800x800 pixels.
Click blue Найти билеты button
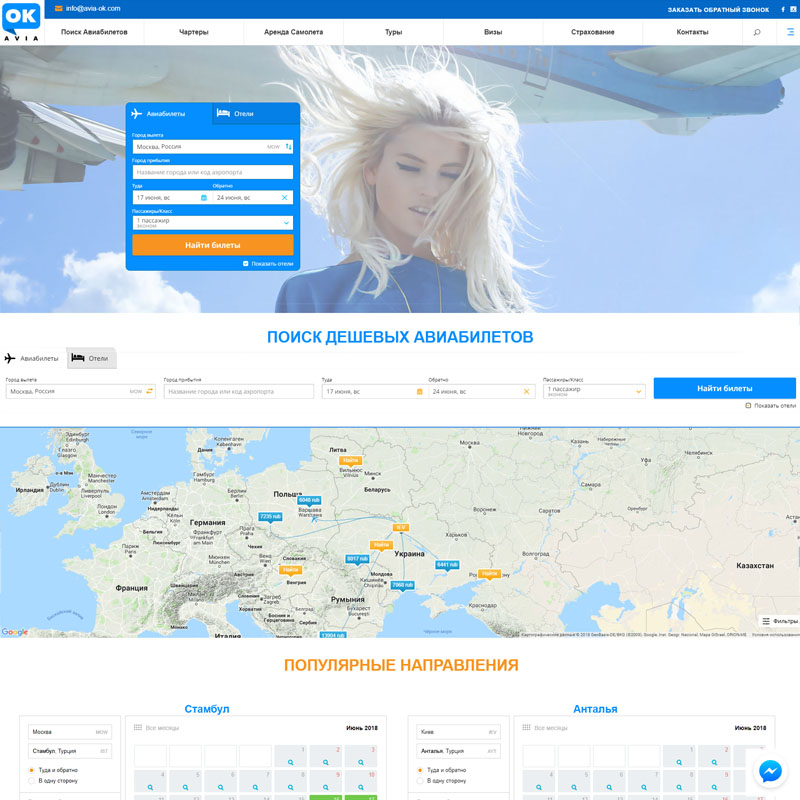coord(724,388)
